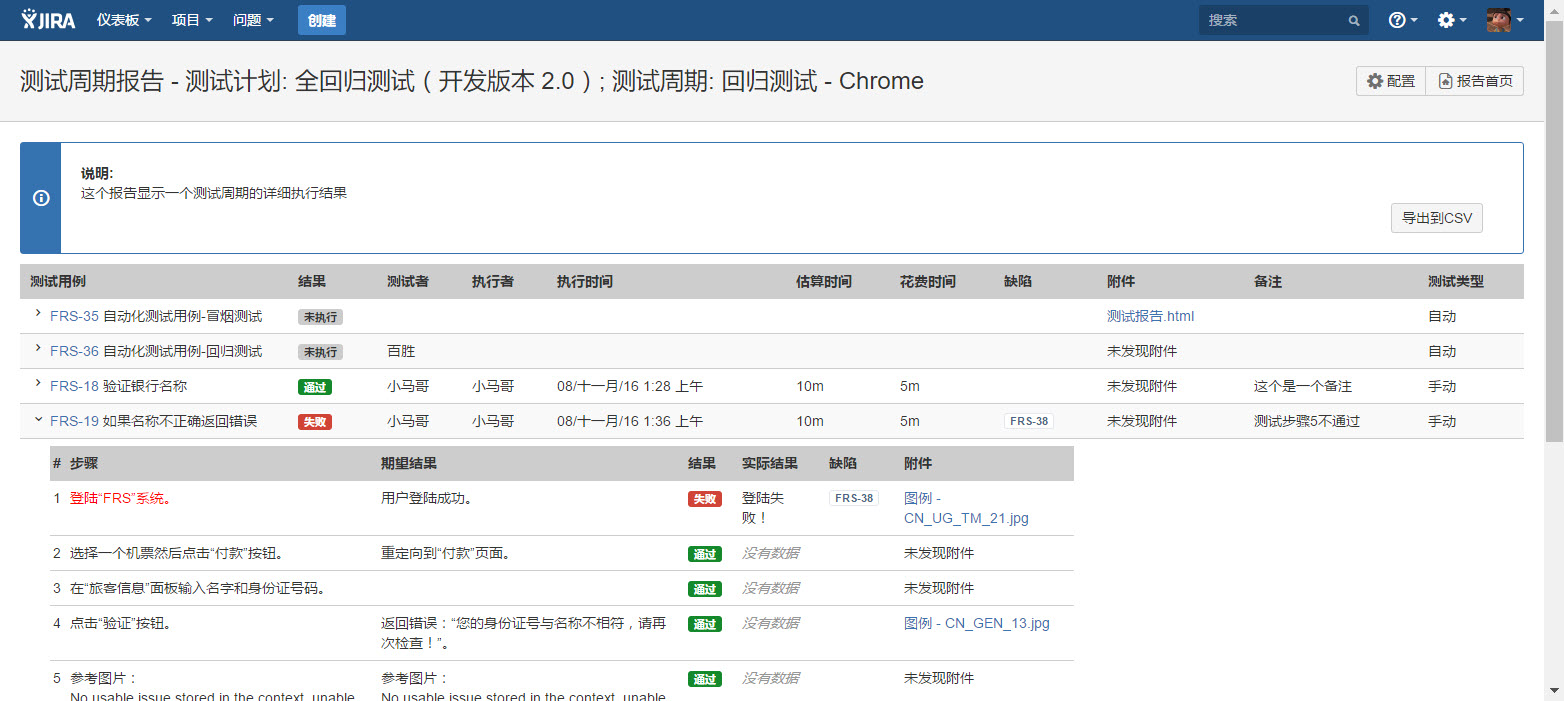Click the 未执行 status badge for FRS-35
The image size is (1564, 701).
click(320, 317)
